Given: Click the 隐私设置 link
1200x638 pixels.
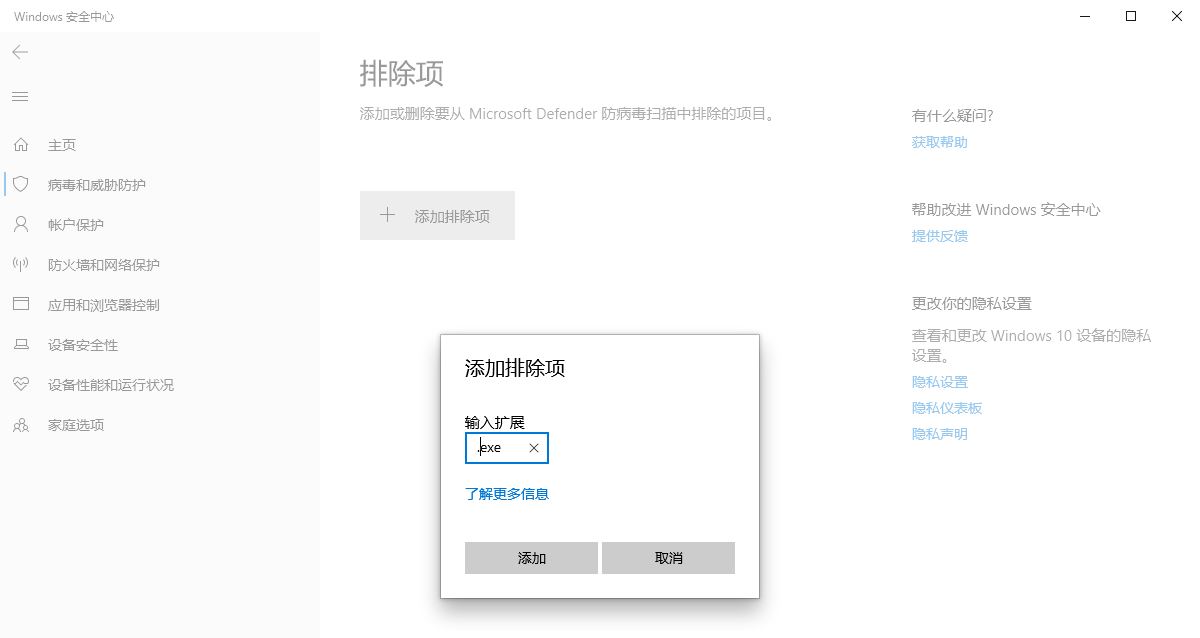Looking at the screenshot, I should 939,382.
